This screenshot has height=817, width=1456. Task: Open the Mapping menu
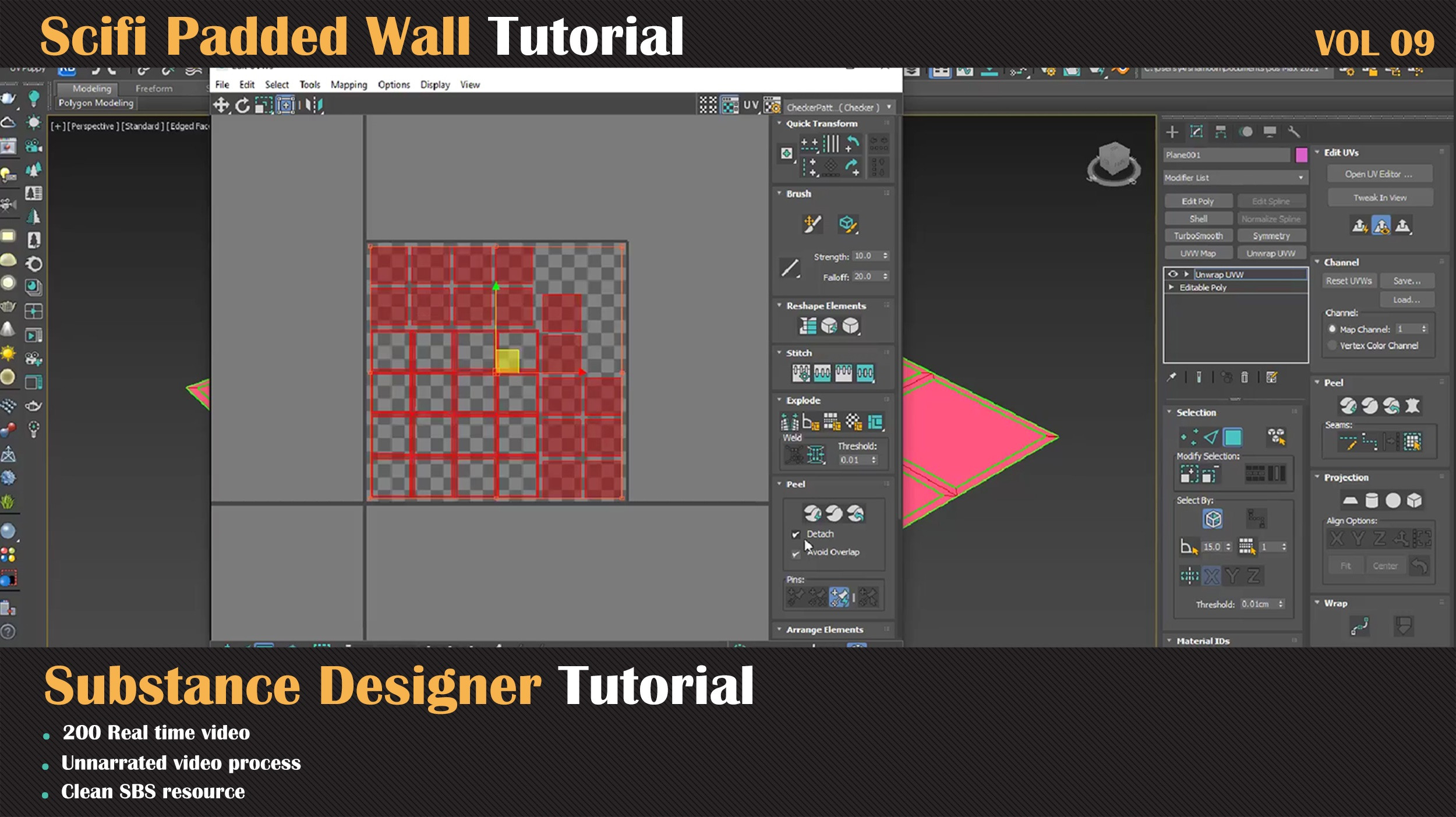click(348, 85)
